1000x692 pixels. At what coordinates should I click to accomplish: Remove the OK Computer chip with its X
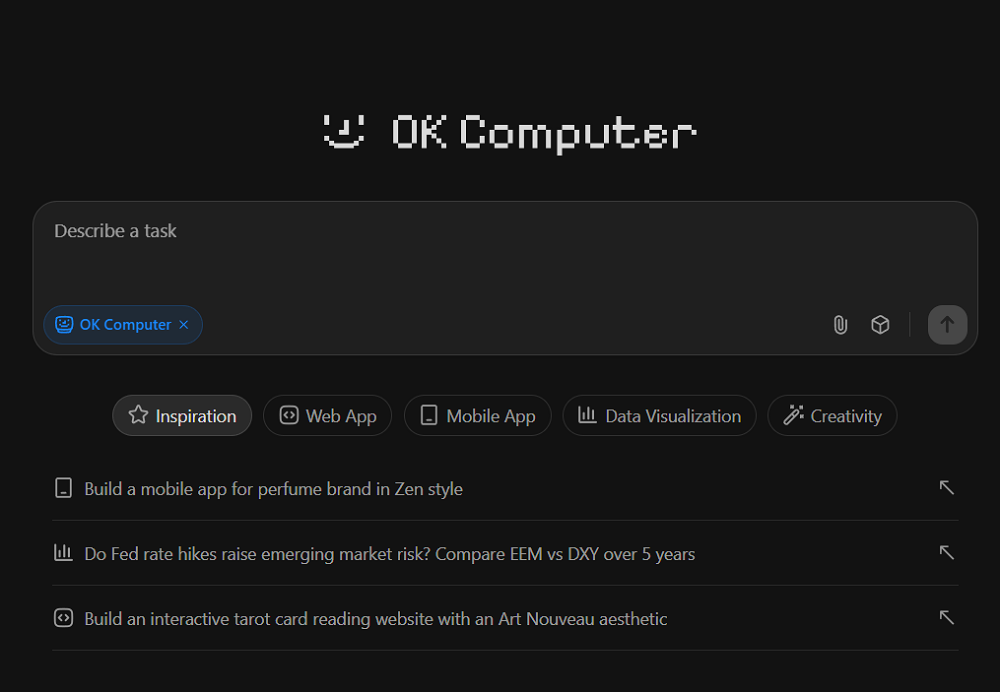pos(183,325)
